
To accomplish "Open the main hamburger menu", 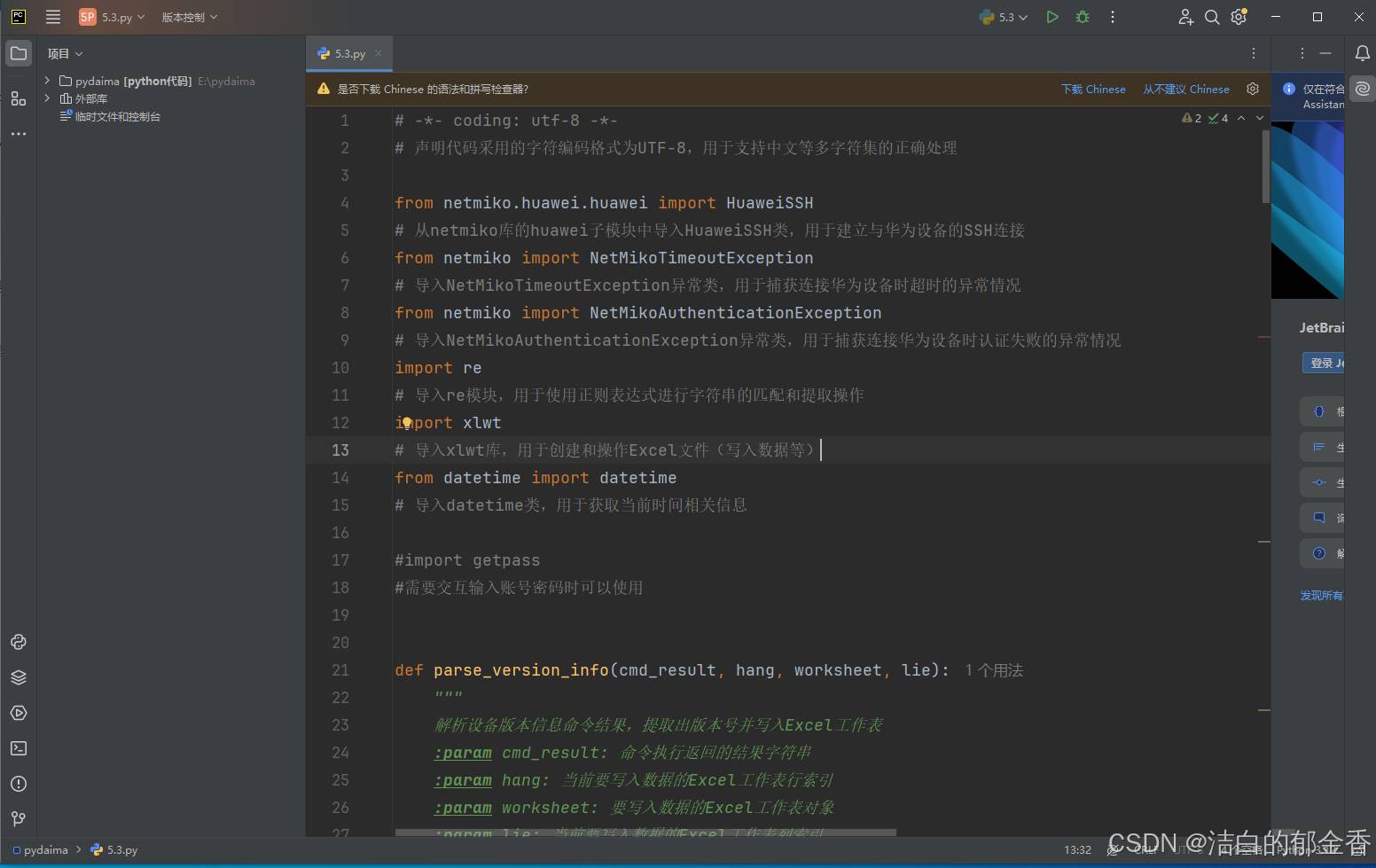I will coord(53,17).
